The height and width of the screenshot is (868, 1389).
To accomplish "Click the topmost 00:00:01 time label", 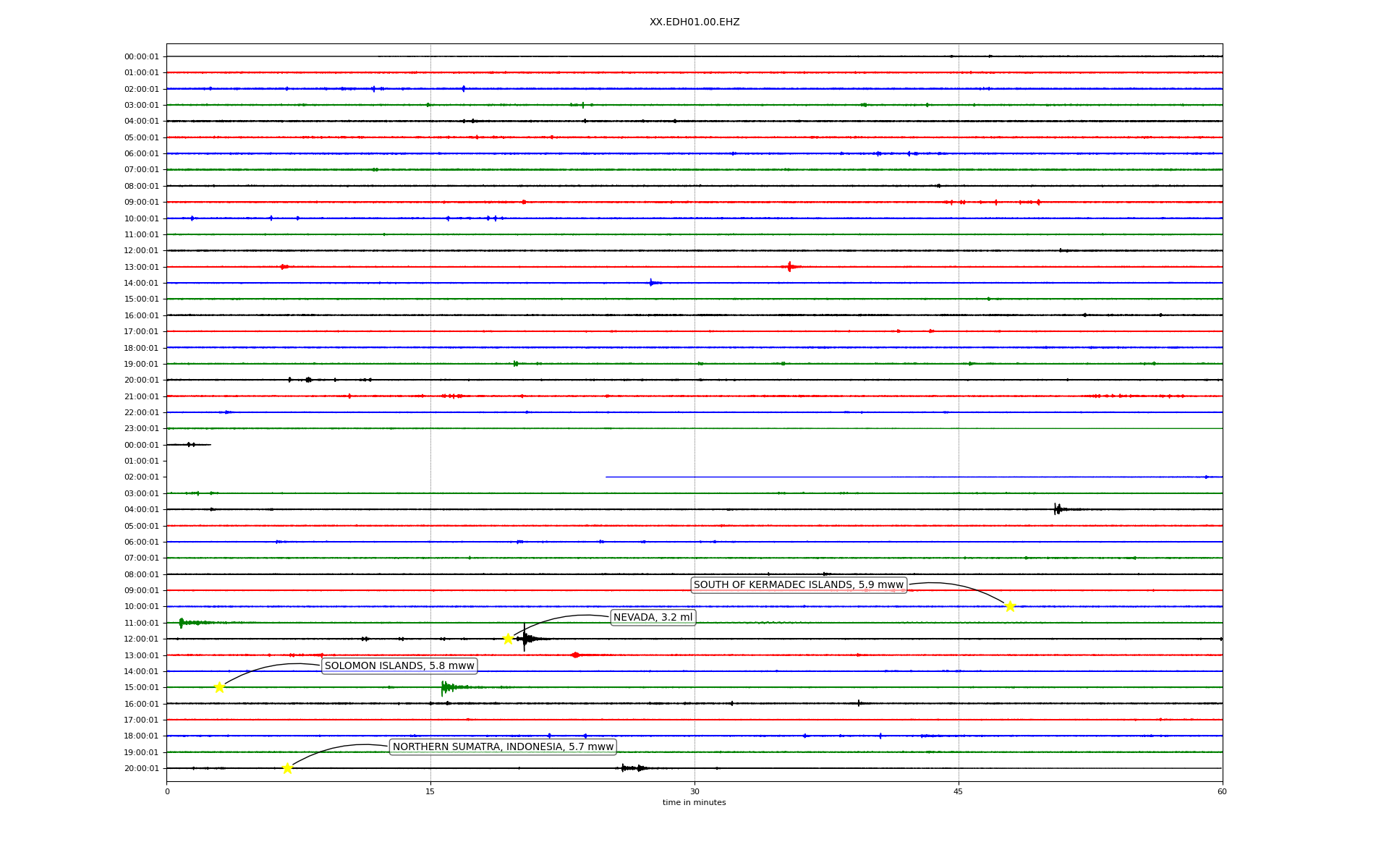I will click(x=141, y=56).
